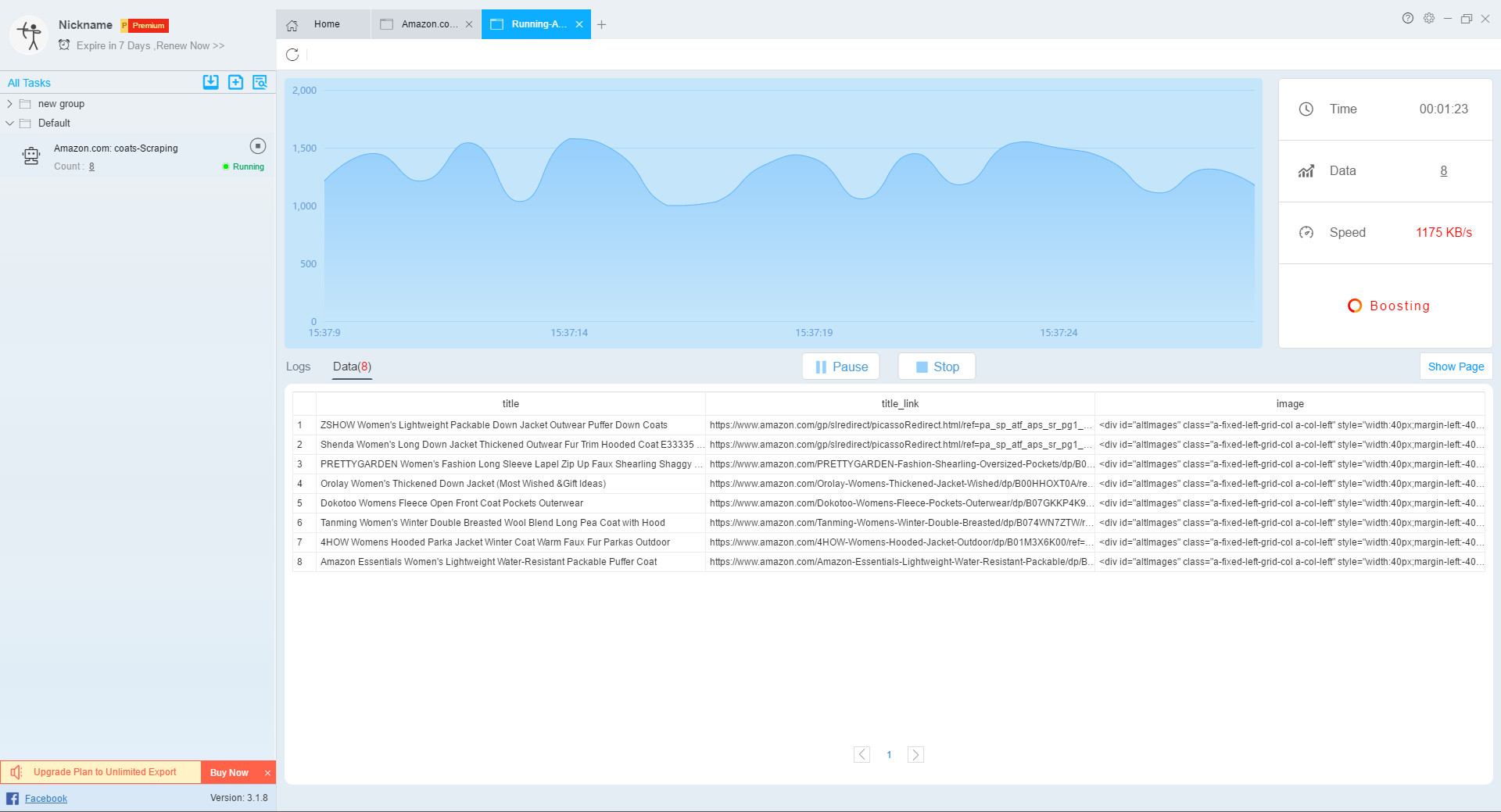Screen dimensions: 1501x812
Task: Click the help question mark icon
Action: (1408, 18)
